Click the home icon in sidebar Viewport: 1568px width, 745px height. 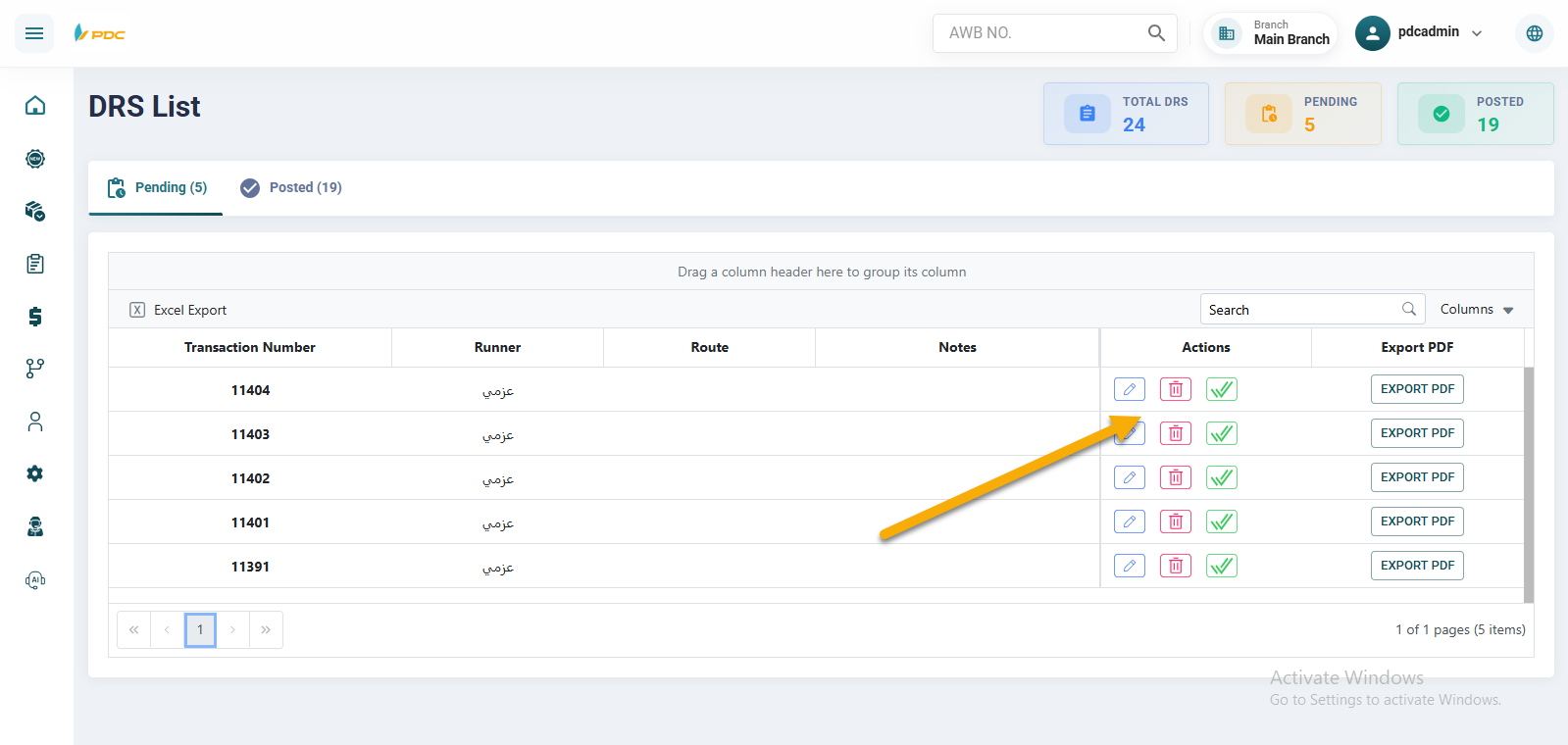click(35, 106)
